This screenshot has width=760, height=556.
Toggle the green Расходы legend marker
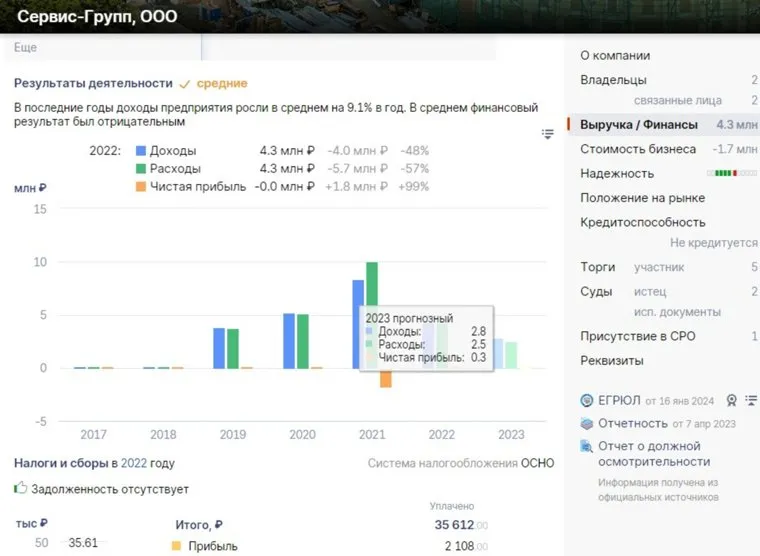pyautogui.click(x=141, y=169)
